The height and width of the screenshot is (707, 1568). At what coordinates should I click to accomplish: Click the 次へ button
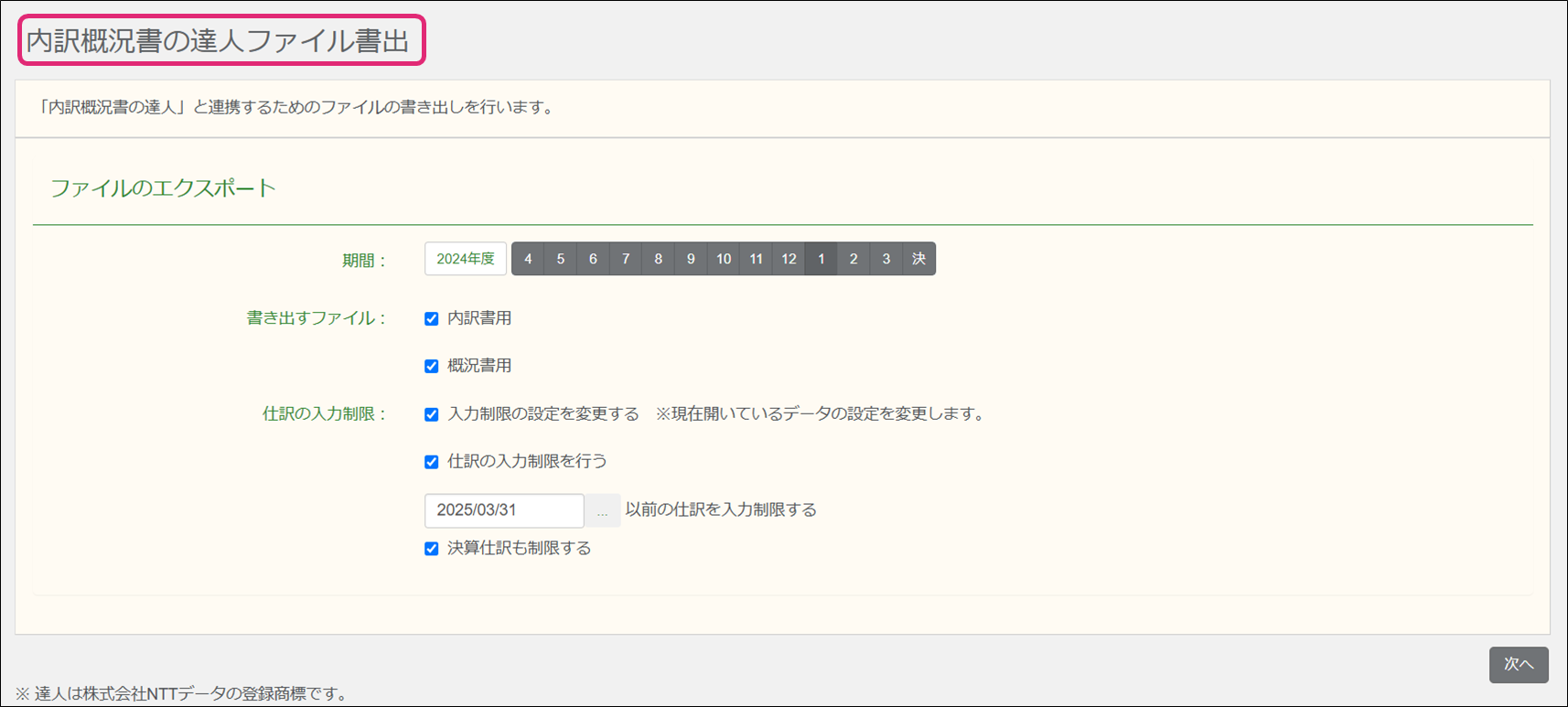(x=1519, y=665)
